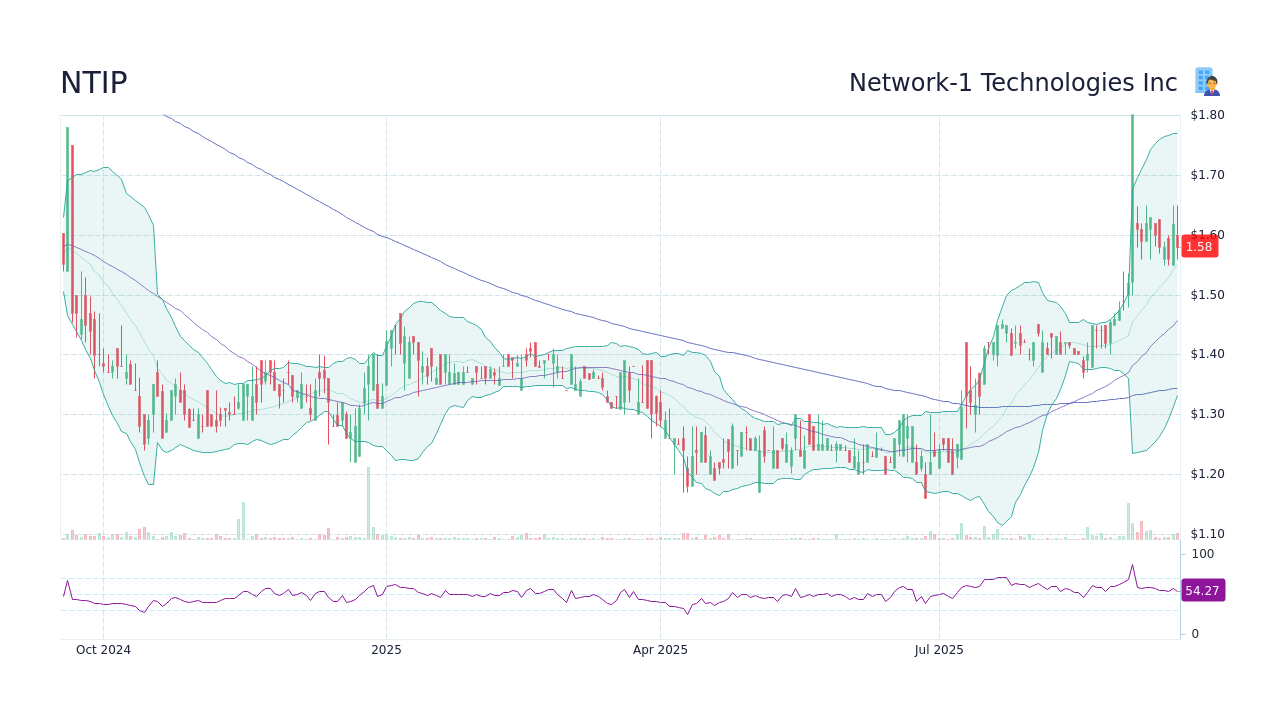Click the 2025 label on the time axis
Viewport: 1280px width, 720px height.
pos(386,649)
